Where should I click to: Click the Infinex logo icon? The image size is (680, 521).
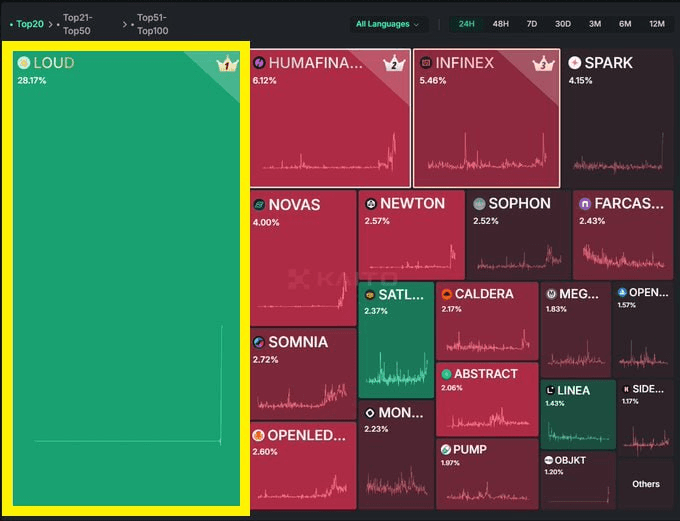(x=426, y=63)
